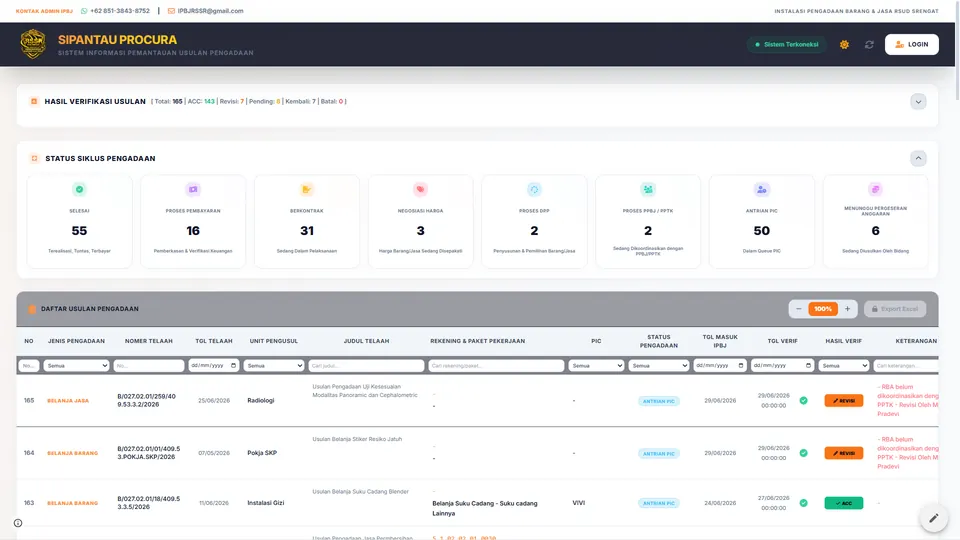This screenshot has height=540, width=960.
Task: Click the ACC badge in row 163
Action: (844, 503)
